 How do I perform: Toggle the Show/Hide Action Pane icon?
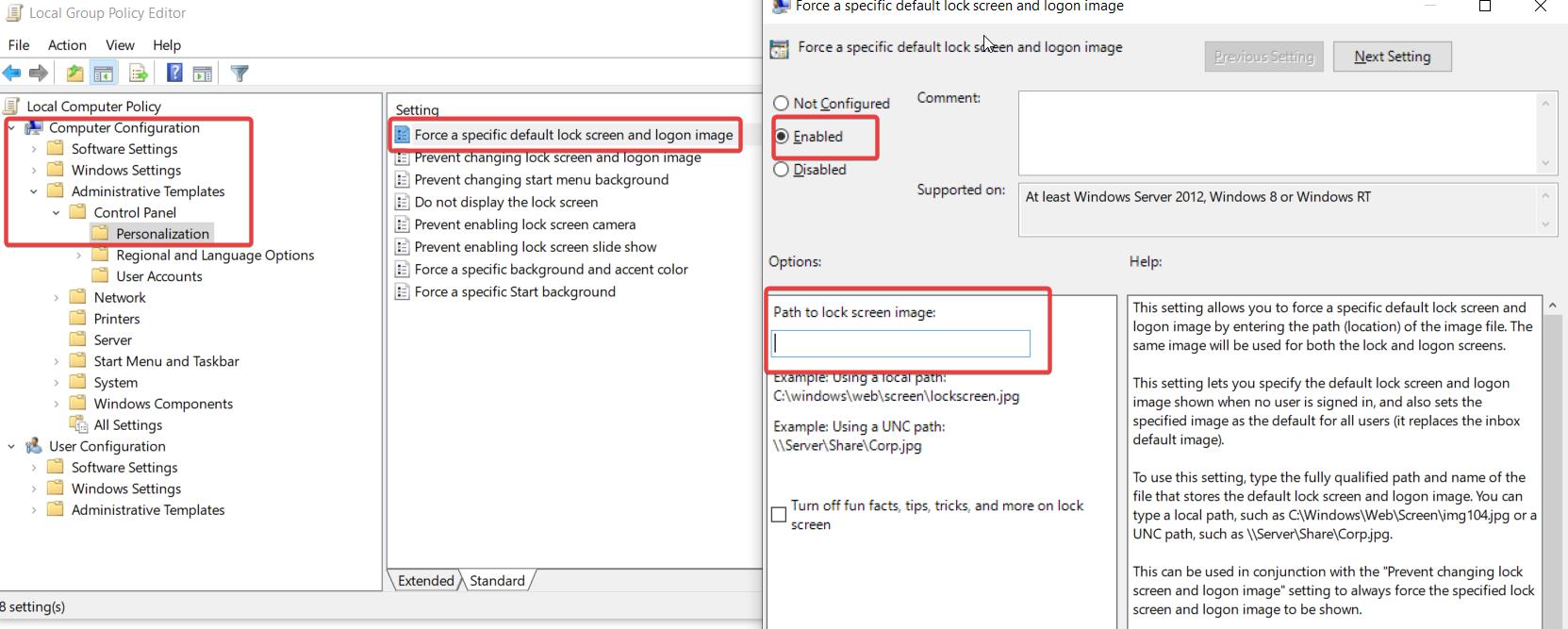(202, 74)
